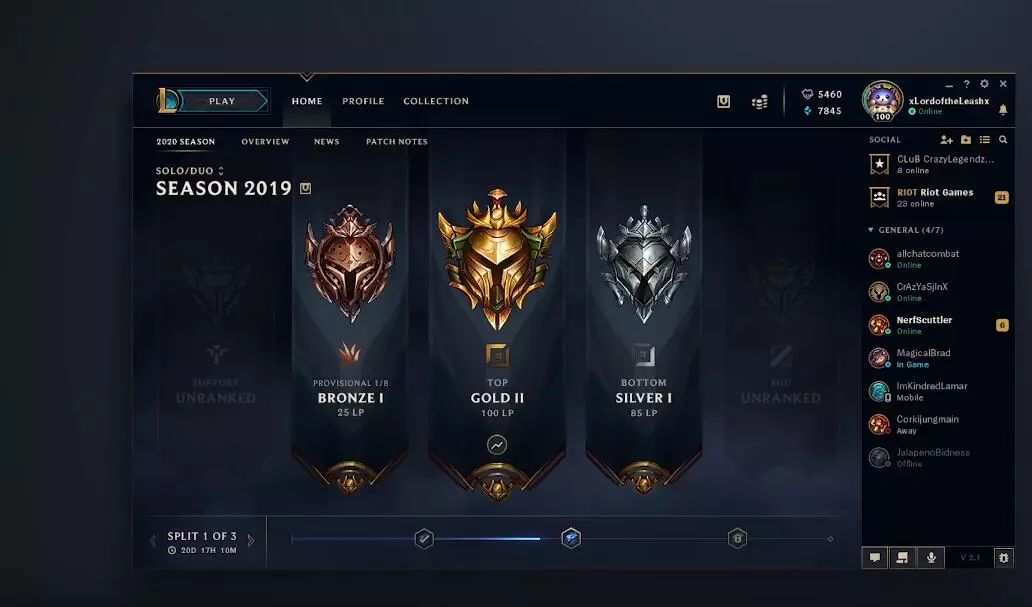
Task: Click the PLAY button
Action: click(x=222, y=101)
